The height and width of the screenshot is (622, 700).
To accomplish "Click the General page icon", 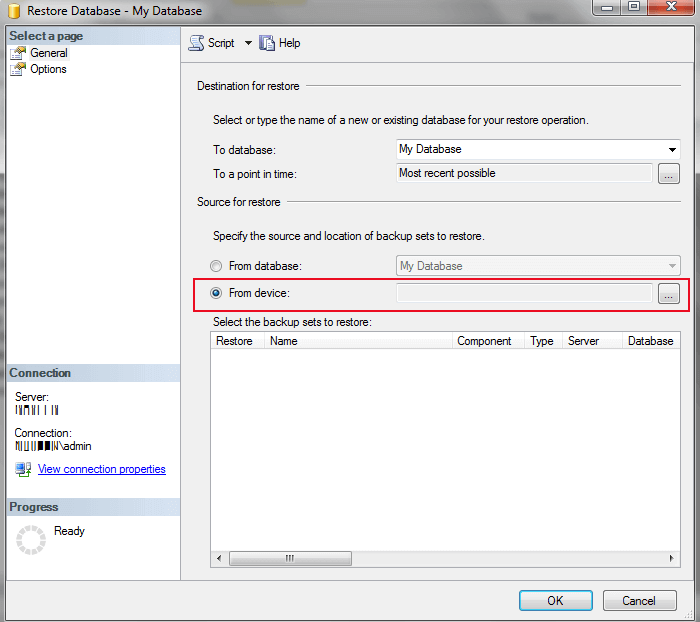I will coord(18,53).
